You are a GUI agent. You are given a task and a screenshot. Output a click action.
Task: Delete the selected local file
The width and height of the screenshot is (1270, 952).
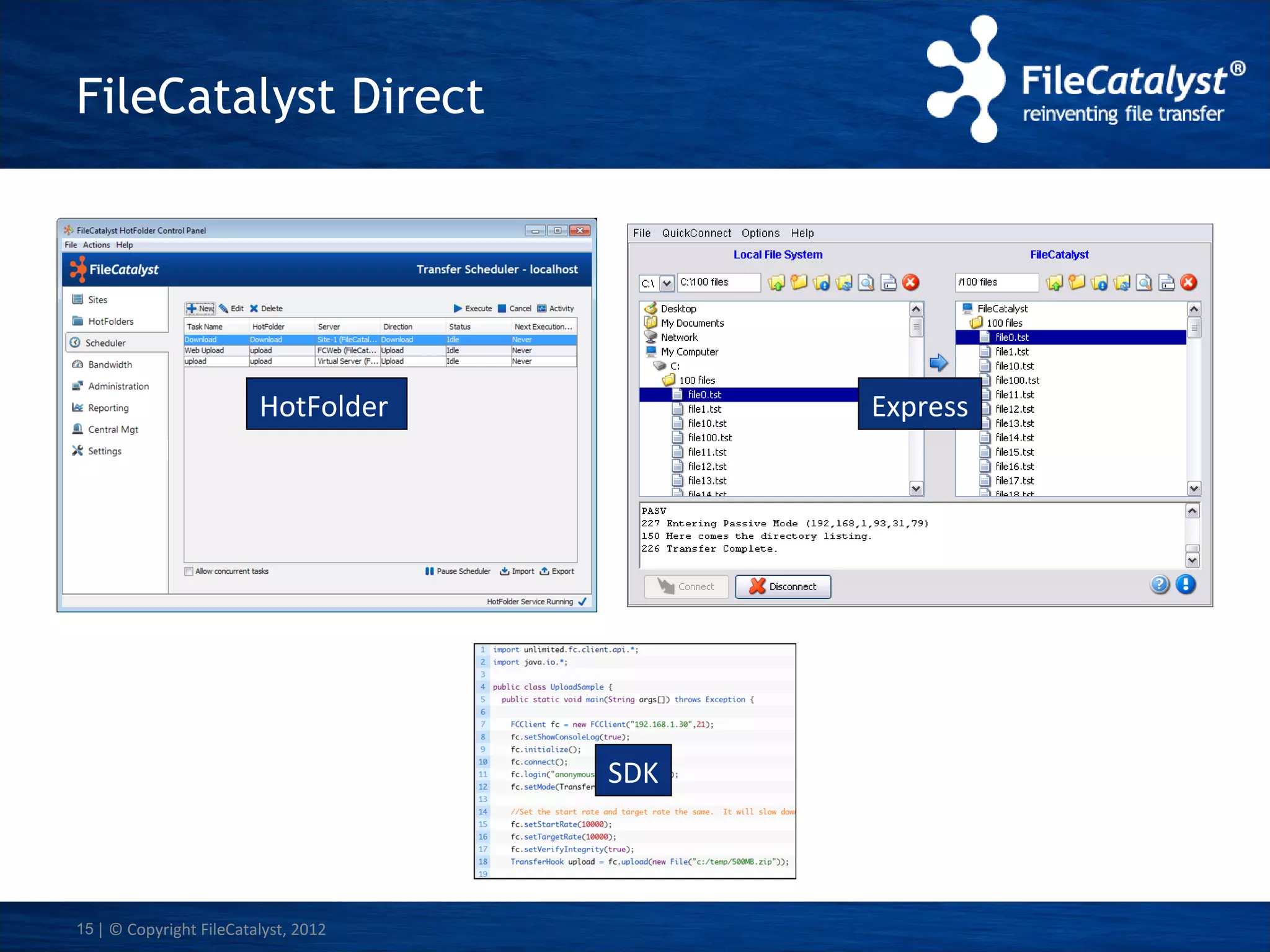pos(910,283)
